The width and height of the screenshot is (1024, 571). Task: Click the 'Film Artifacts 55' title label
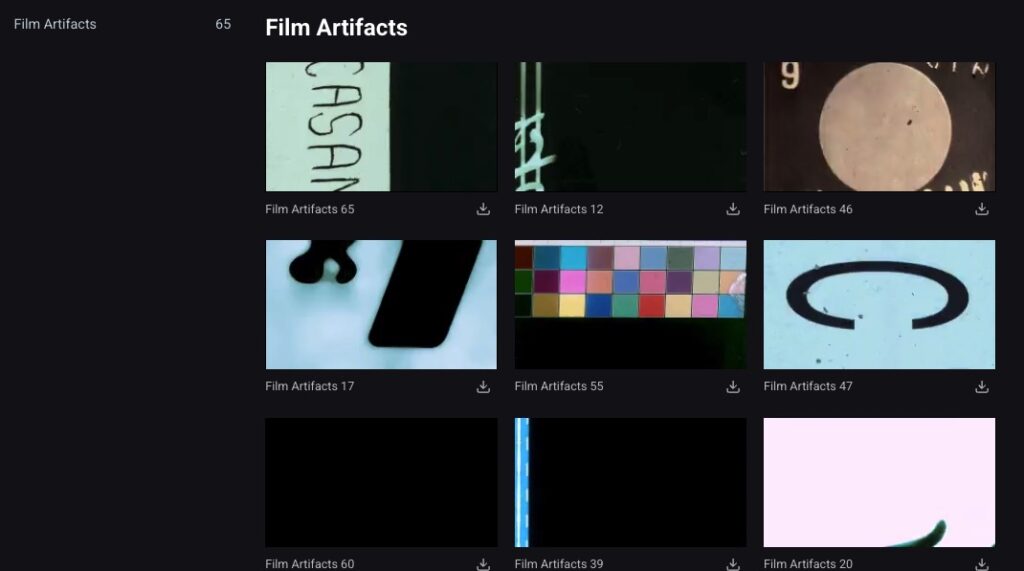559,386
